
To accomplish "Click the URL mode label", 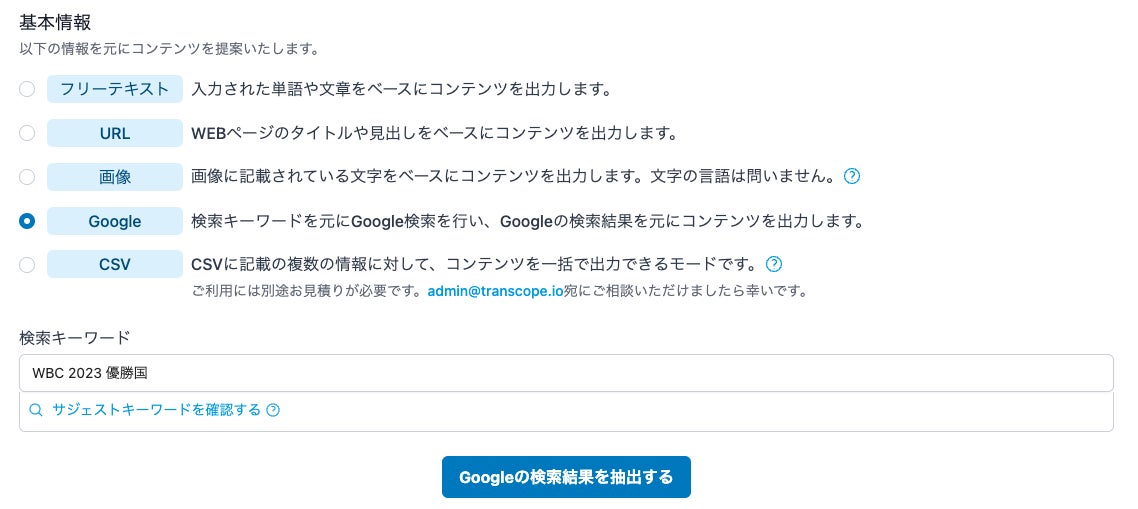I will pyautogui.click(x=115, y=133).
